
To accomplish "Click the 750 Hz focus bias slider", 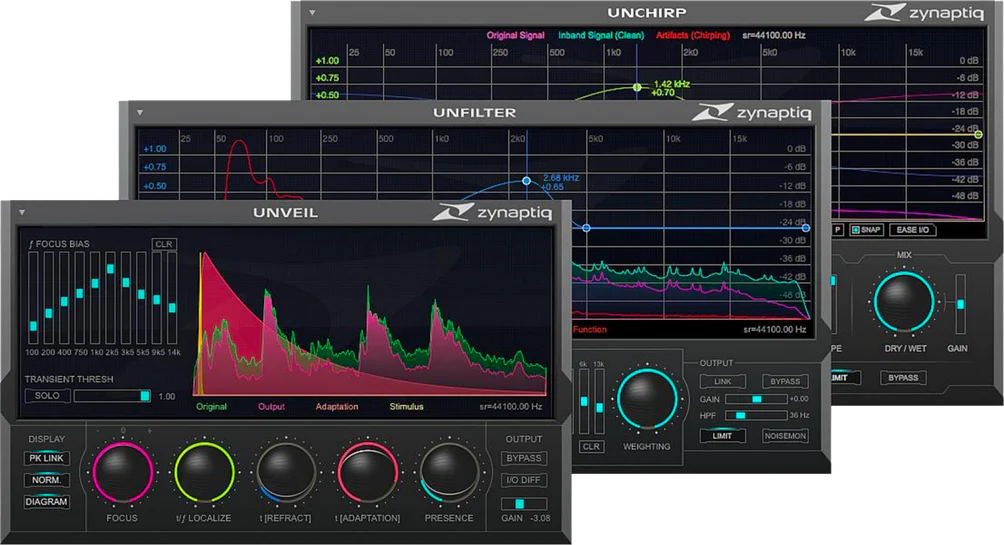I will (79, 298).
